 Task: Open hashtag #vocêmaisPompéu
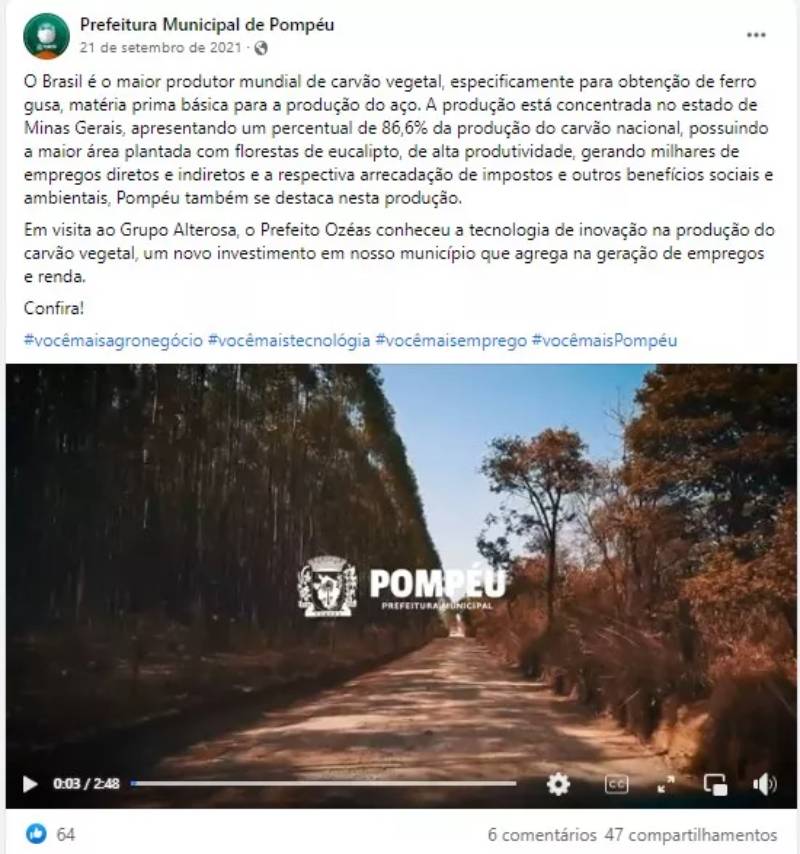(x=604, y=340)
